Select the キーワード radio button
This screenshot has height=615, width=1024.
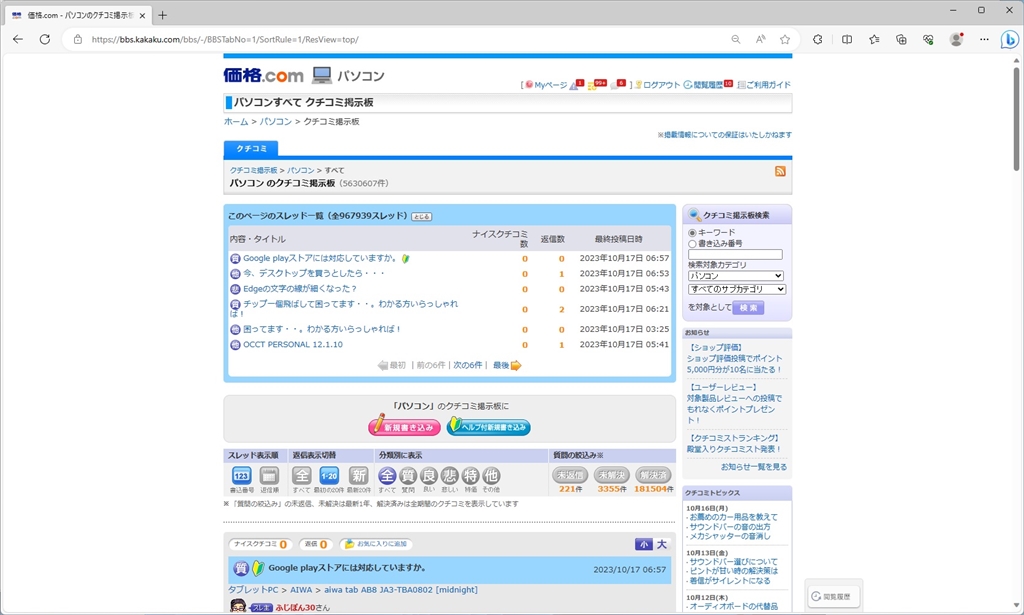pyautogui.click(x=692, y=232)
